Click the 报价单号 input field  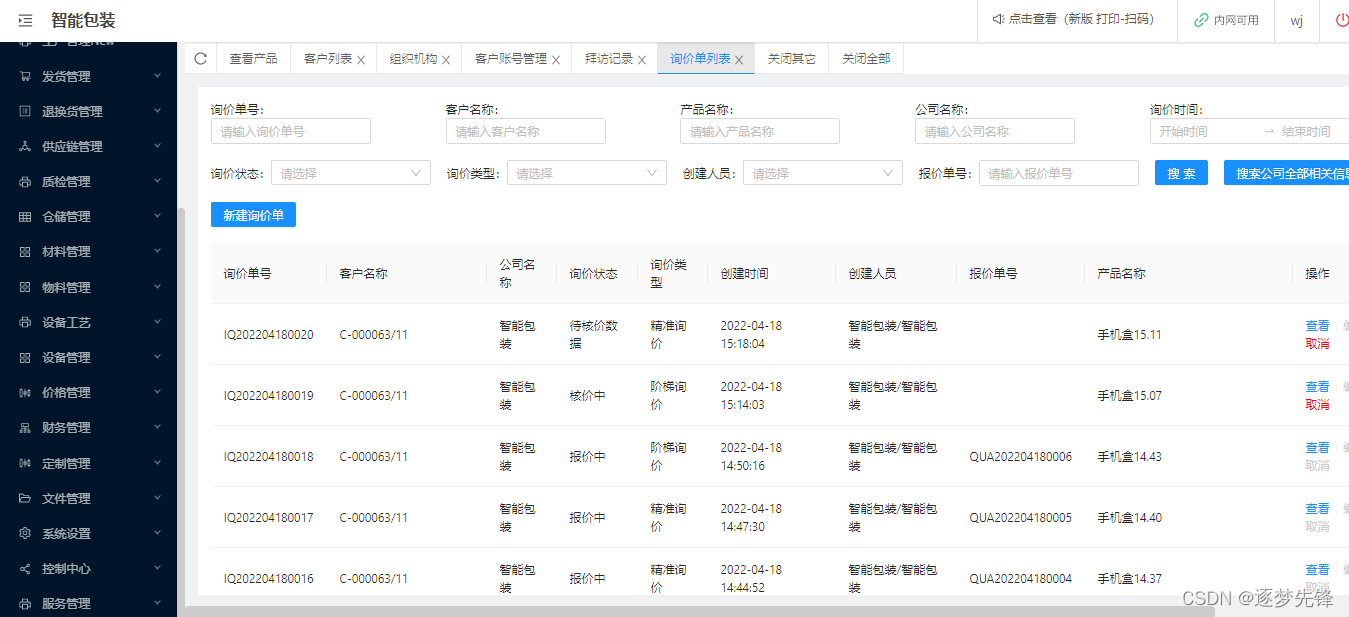[1059, 173]
